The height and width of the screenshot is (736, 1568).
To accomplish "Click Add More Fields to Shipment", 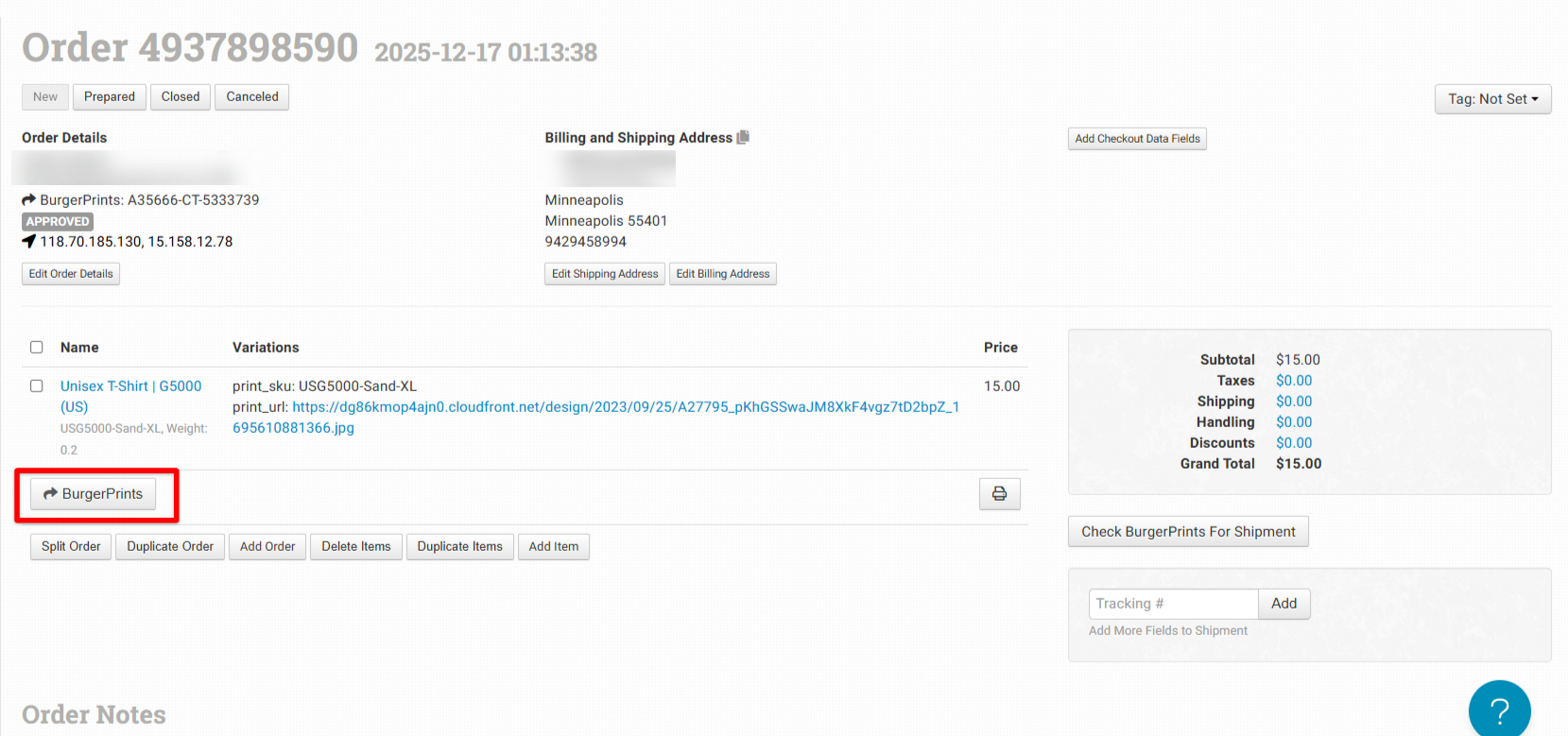I will pos(1167,631).
